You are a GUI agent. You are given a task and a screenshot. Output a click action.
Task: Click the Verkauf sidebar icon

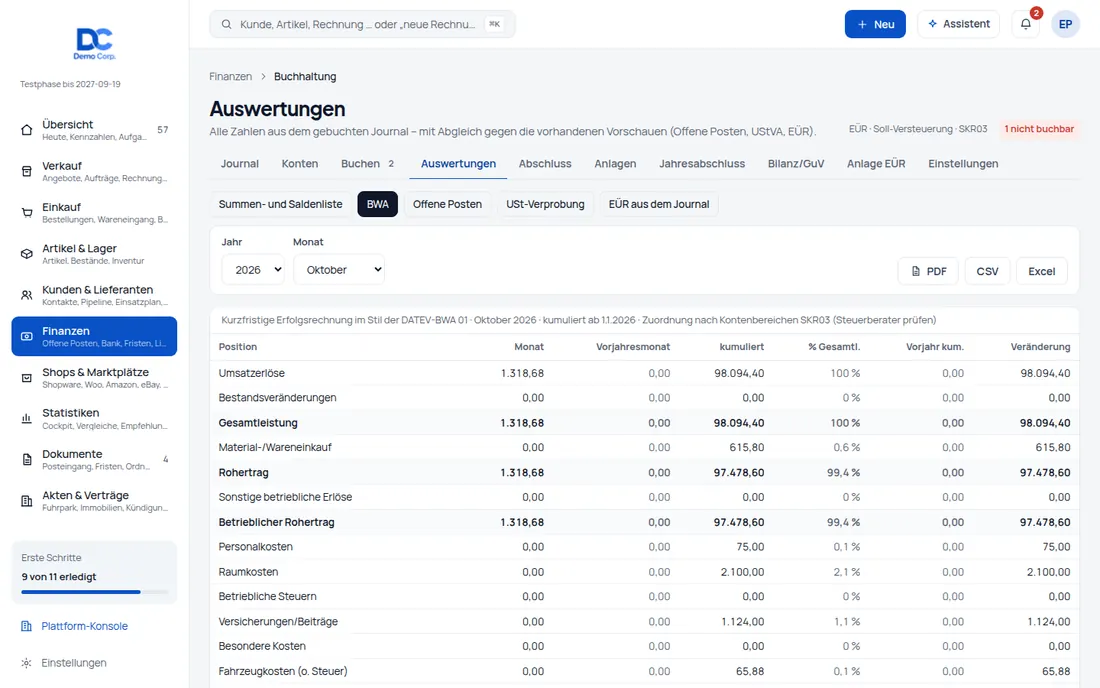click(x=27, y=171)
